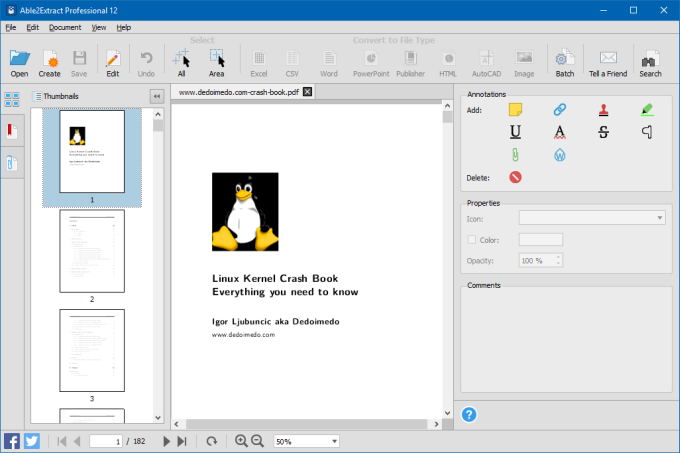680x453 pixels.
Task: Select the highlight annotation tool
Action: 648,110
